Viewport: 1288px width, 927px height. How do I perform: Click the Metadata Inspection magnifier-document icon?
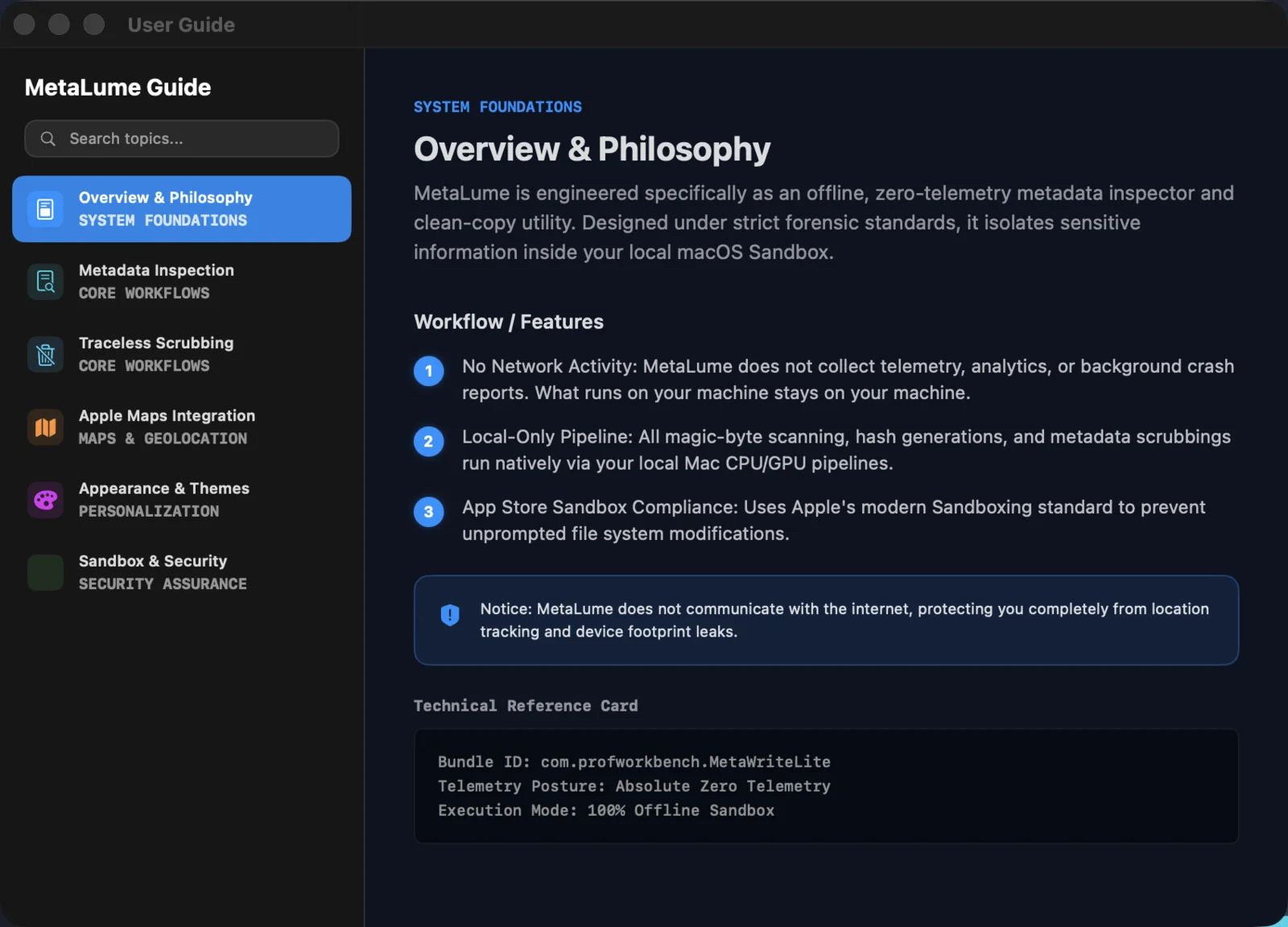pos(45,282)
